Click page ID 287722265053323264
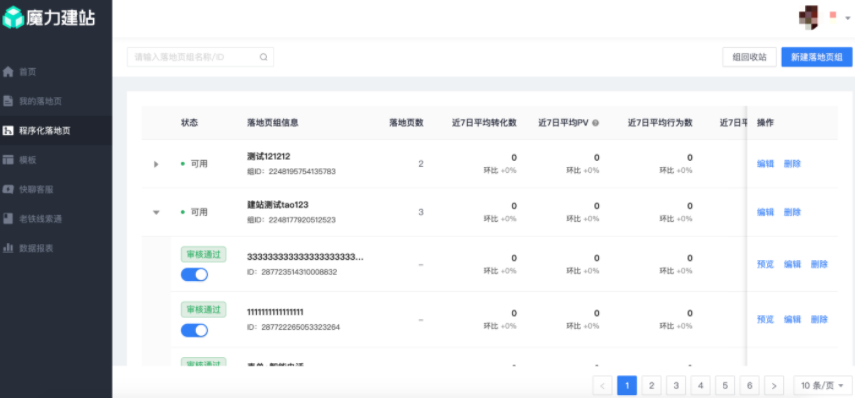The height and width of the screenshot is (398, 855). [299, 327]
